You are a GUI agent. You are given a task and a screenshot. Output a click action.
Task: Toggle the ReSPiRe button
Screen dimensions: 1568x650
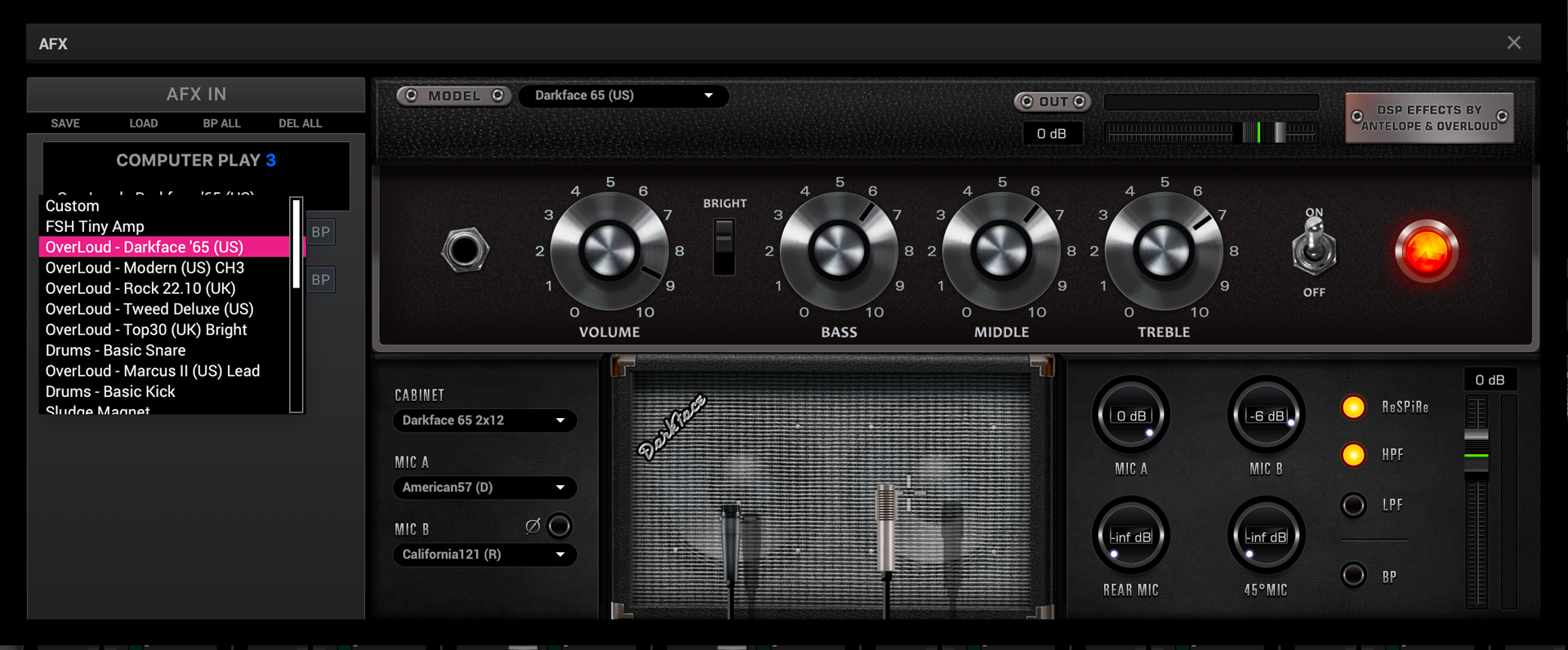(1353, 407)
